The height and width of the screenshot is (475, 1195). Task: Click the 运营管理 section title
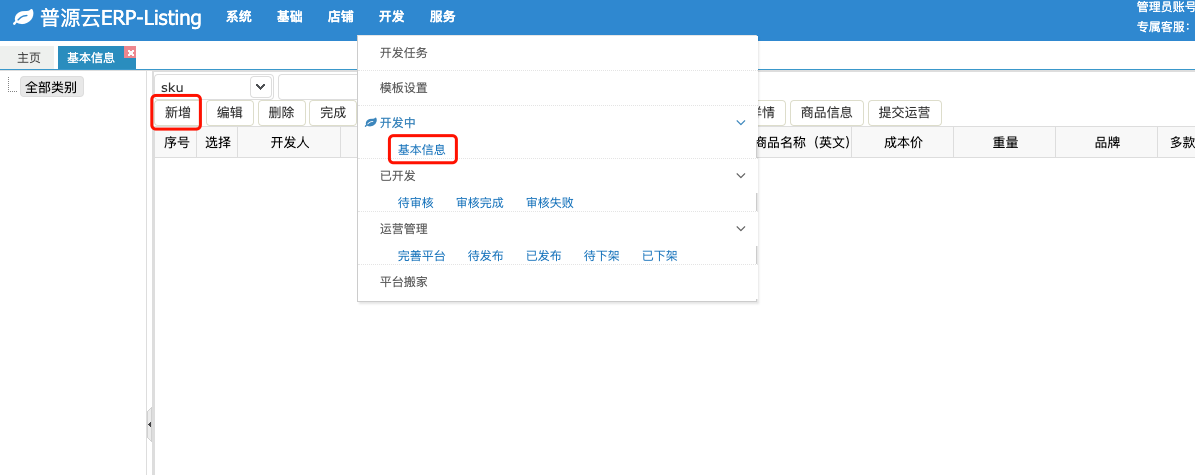point(404,229)
